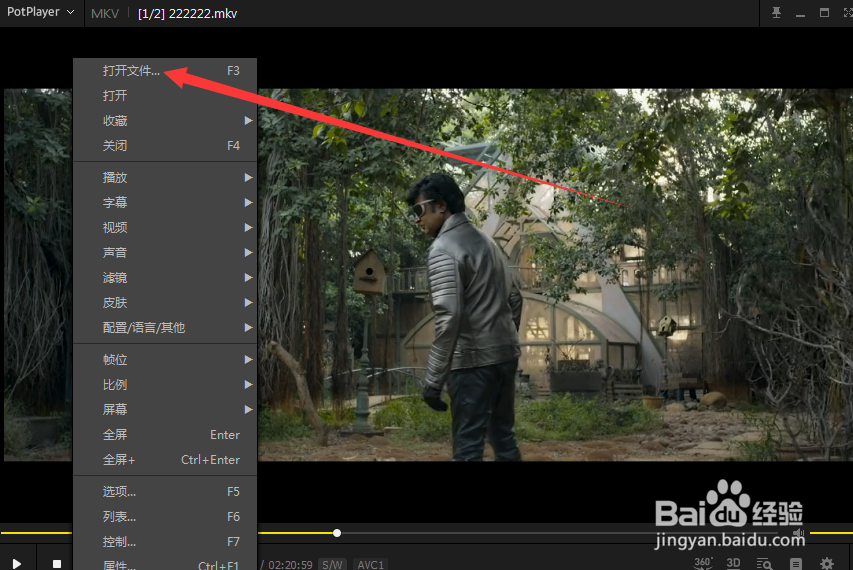The image size is (853, 570).
Task: Open settings gear in control bar
Action: (x=827, y=563)
